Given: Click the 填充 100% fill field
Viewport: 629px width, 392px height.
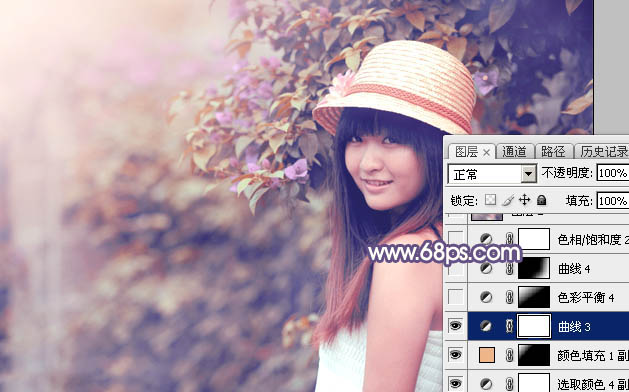Looking at the screenshot, I should pyautogui.click(x=613, y=200).
